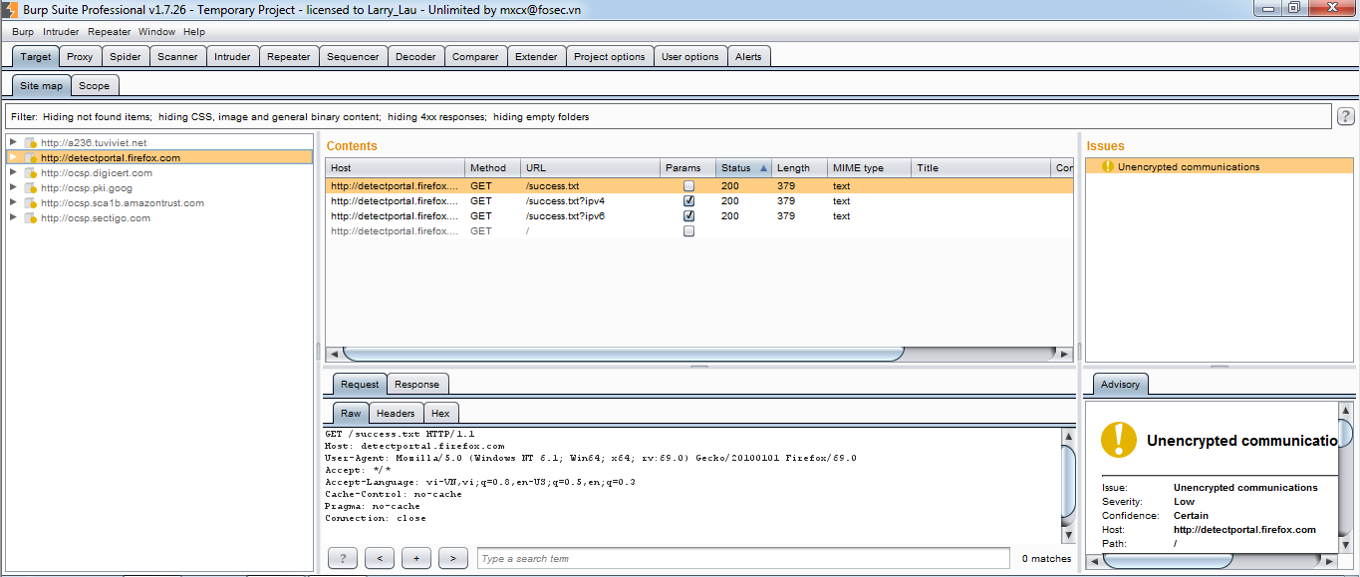This screenshot has height=577, width=1360.
Task: Click the plus search options button
Action: 416,558
